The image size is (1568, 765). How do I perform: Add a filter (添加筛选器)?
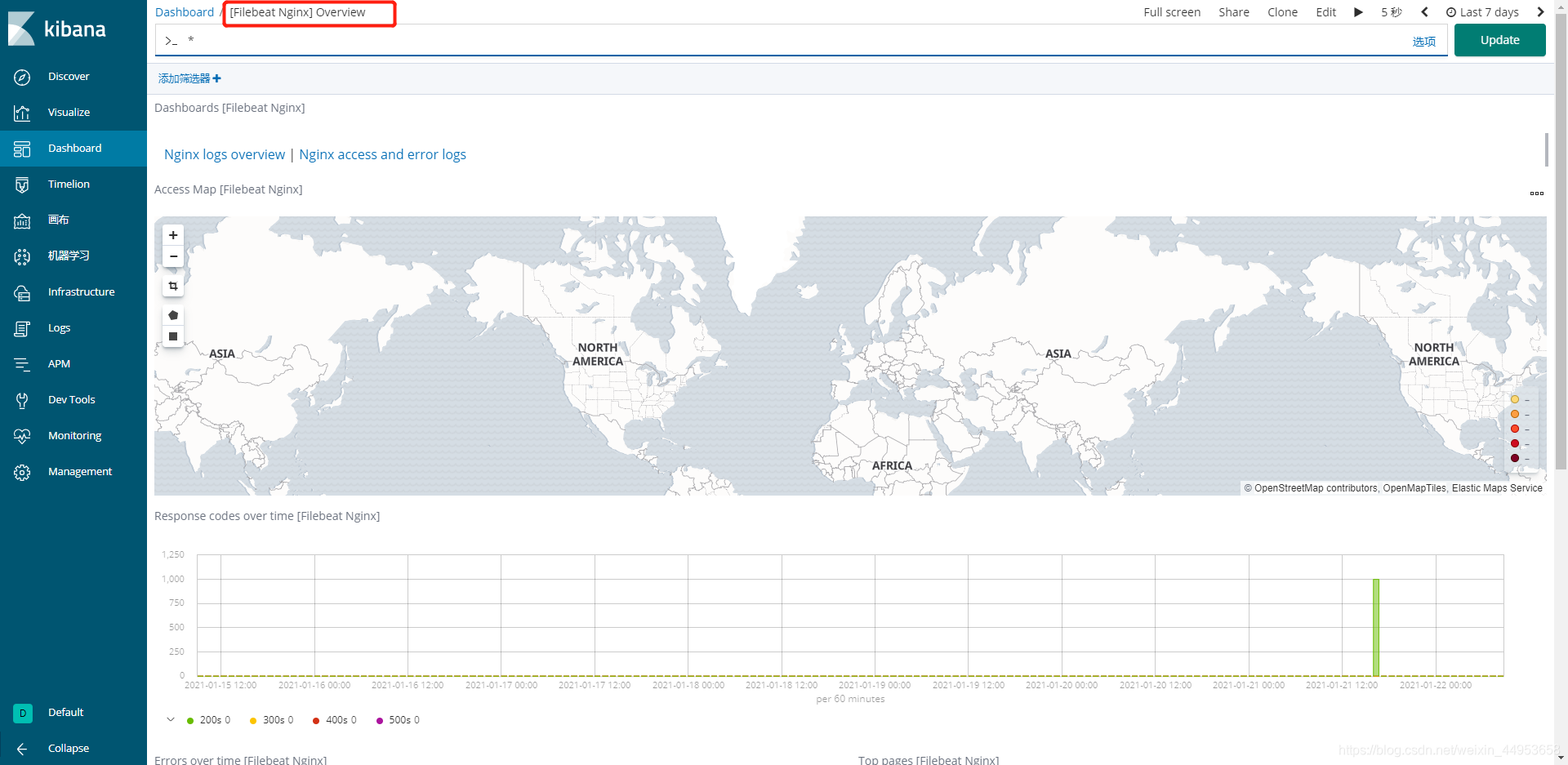click(x=189, y=78)
